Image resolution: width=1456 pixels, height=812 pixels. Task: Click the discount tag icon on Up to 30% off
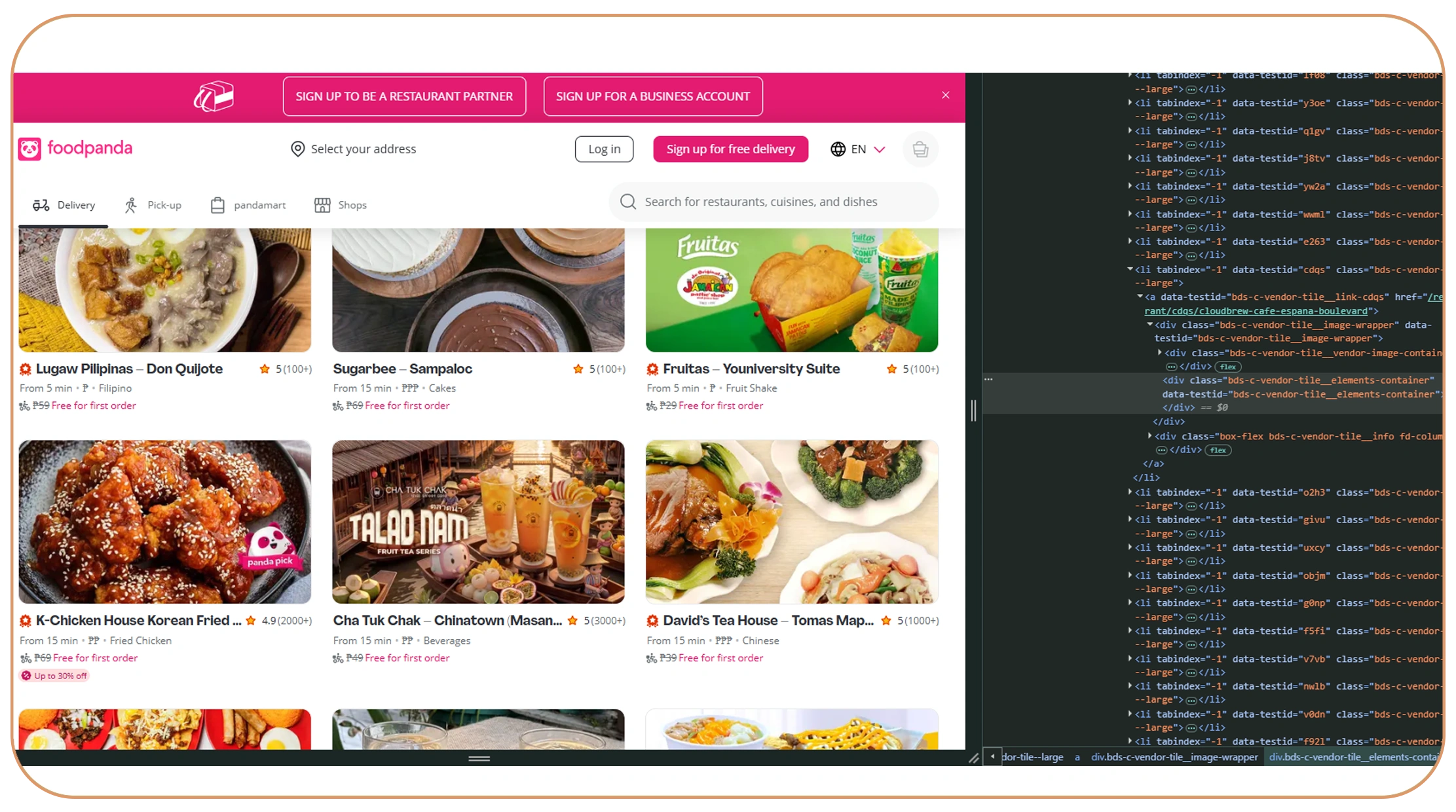(26, 676)
